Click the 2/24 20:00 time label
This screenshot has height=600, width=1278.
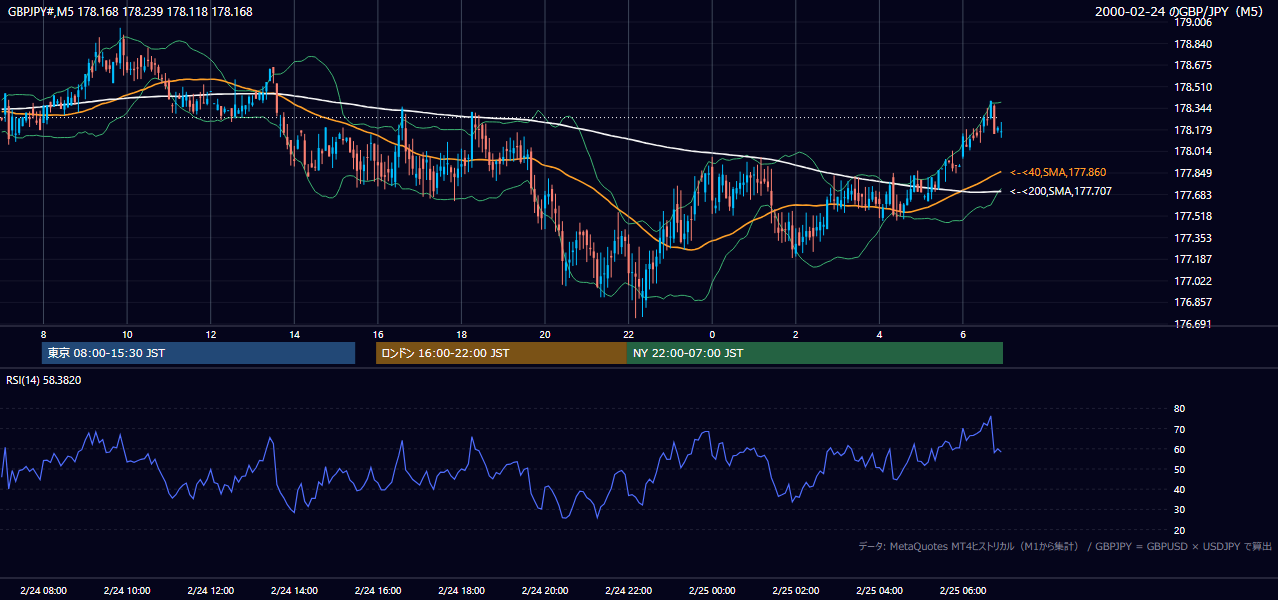point(545,590)
